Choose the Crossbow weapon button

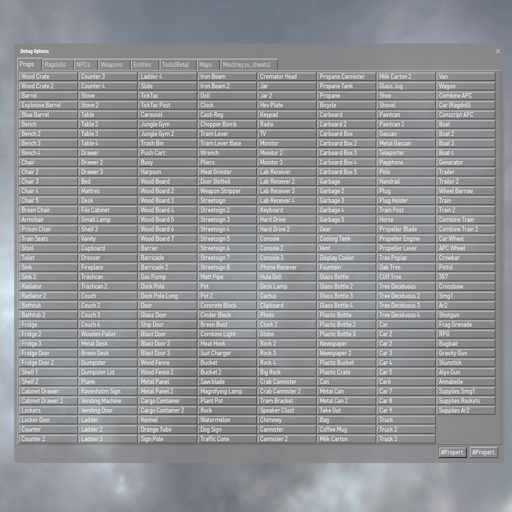pyautogui.click(x=466, y=287)
